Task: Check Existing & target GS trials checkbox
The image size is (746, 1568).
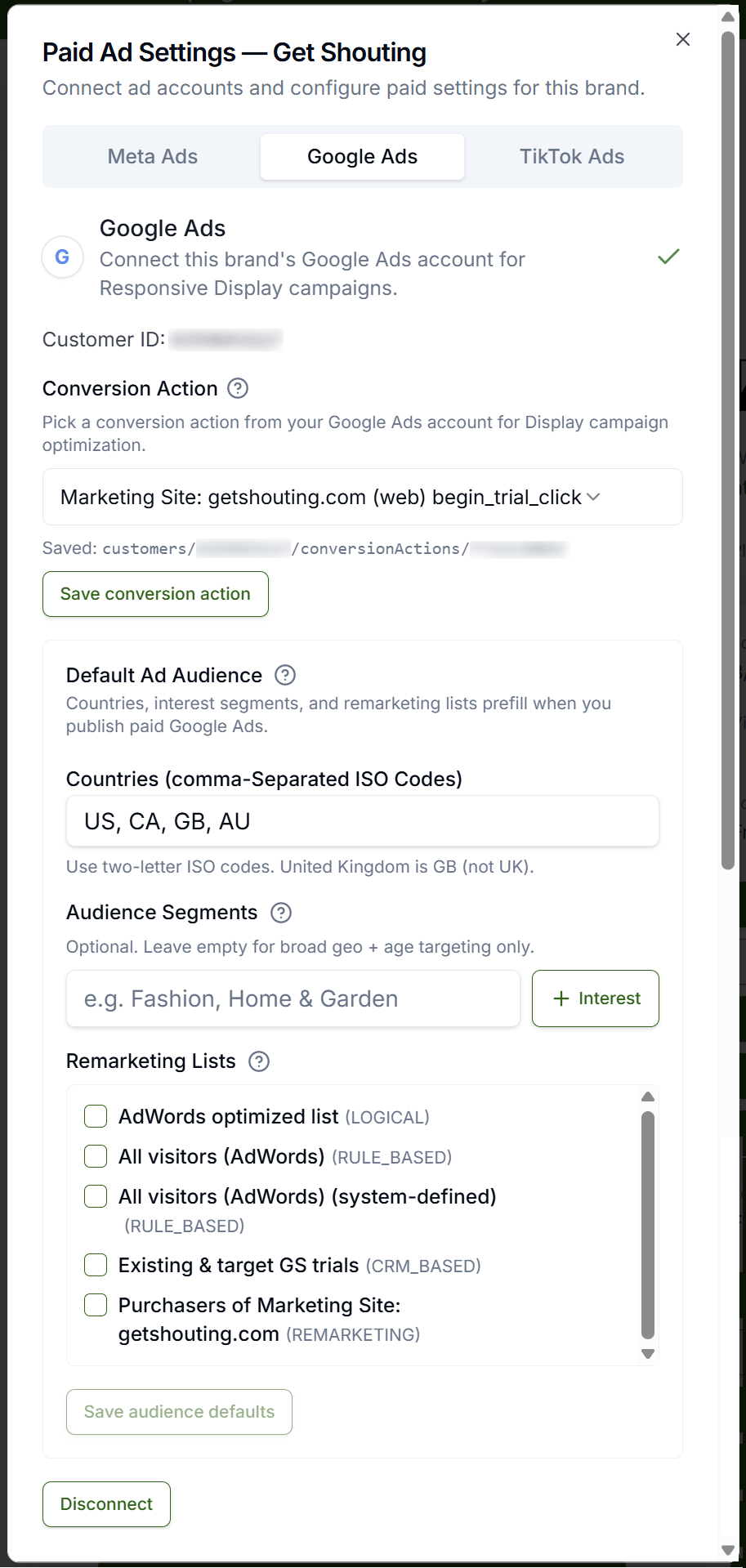Action: (x=96, y=1265)
